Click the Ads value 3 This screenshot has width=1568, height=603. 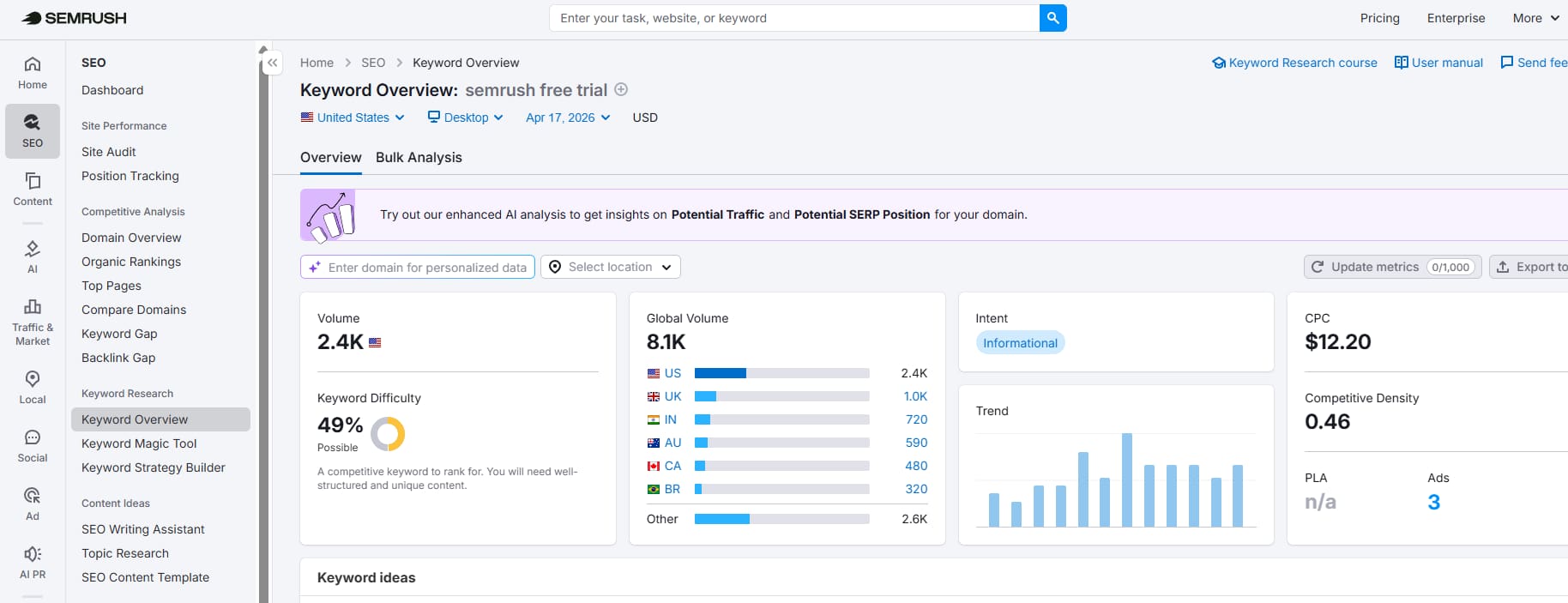pos(1433,502)
